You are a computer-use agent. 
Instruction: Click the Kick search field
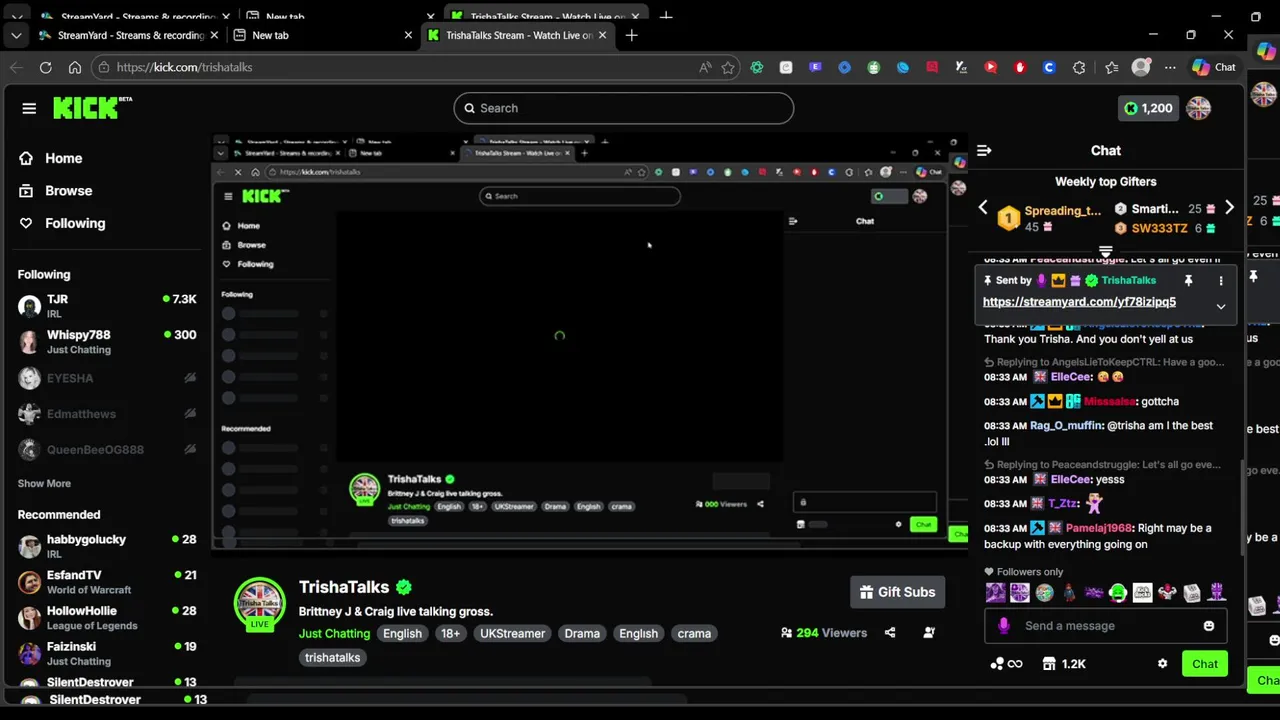(x=623, y=108)
